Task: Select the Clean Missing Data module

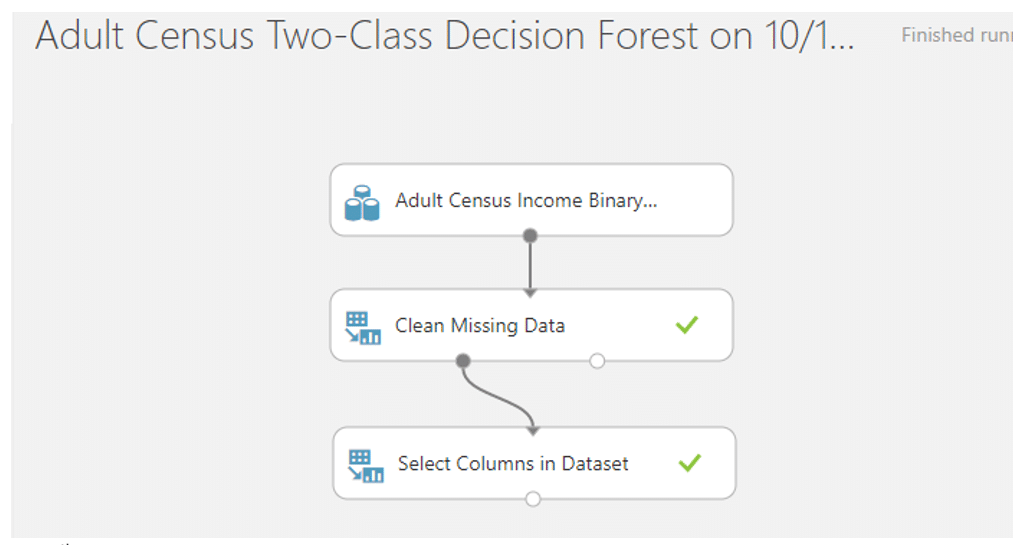Action: click(x=532, y=325)
